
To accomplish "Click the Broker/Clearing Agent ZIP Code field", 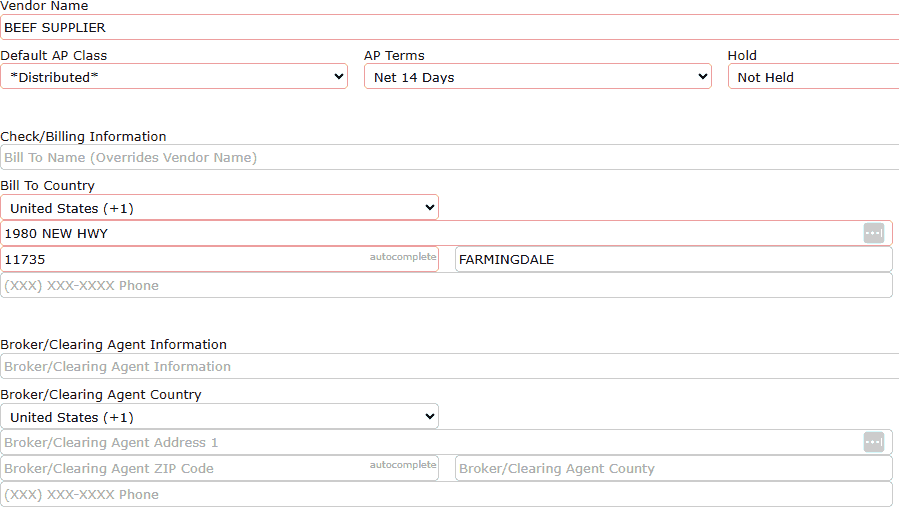I will click(180, 469).
